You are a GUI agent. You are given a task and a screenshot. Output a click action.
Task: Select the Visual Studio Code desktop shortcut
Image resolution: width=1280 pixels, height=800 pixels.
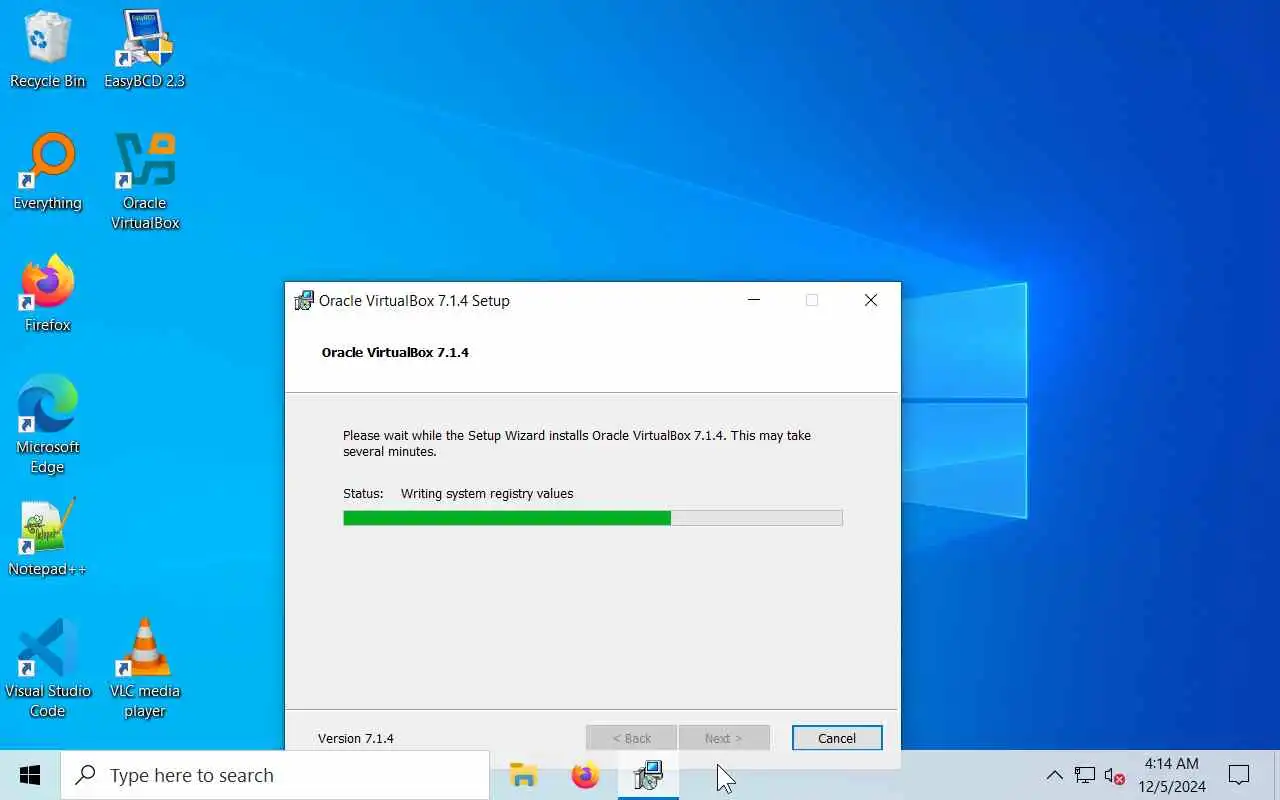47,669
